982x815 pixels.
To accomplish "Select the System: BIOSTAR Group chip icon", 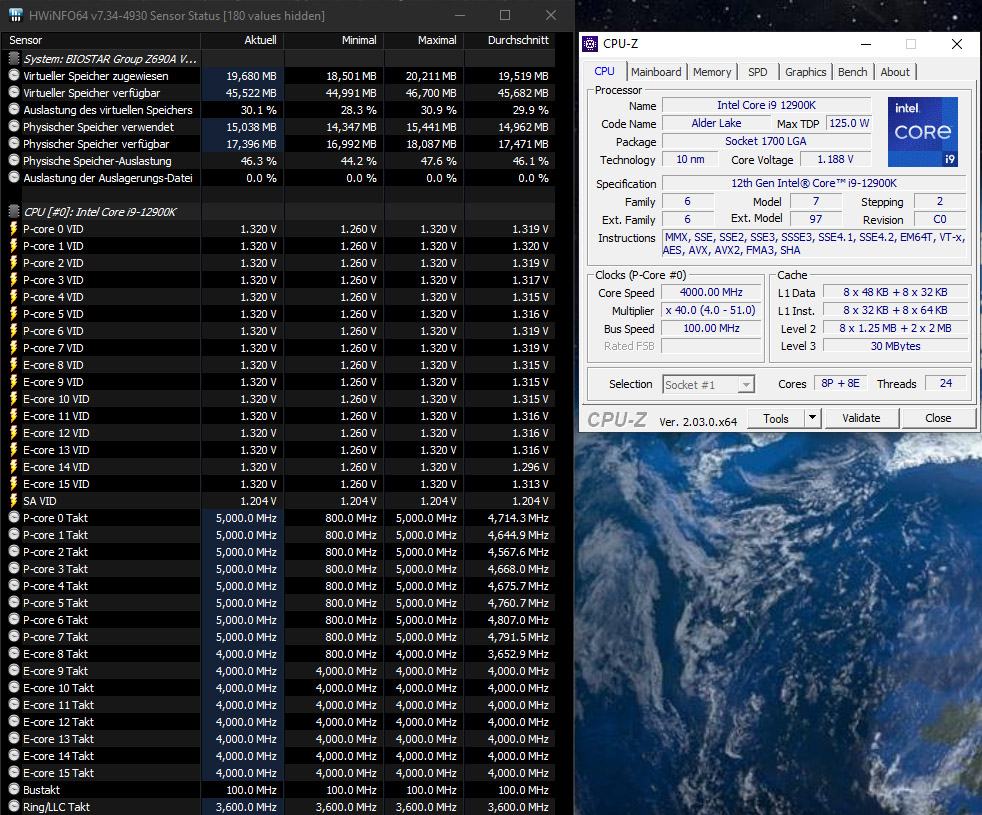I will (x=14, y=59).
